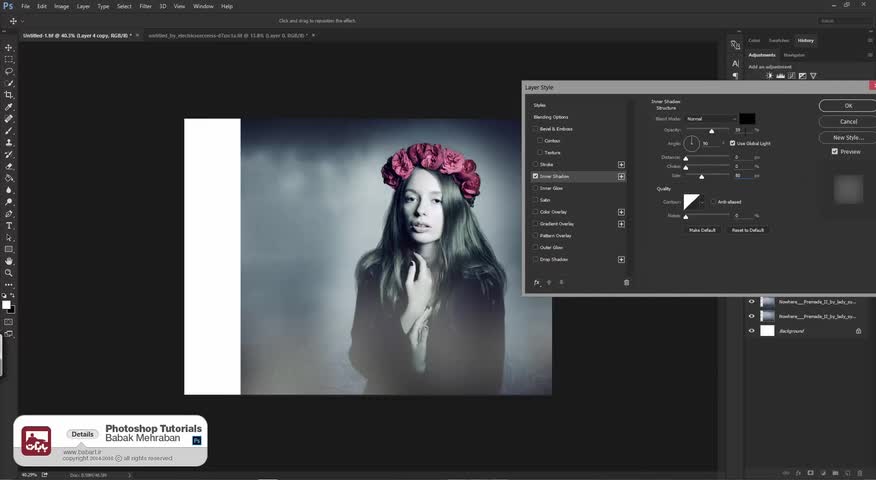Toggle Quick Mask mode icon
This screenshot has width=876, height=480.
coord(9,322)
